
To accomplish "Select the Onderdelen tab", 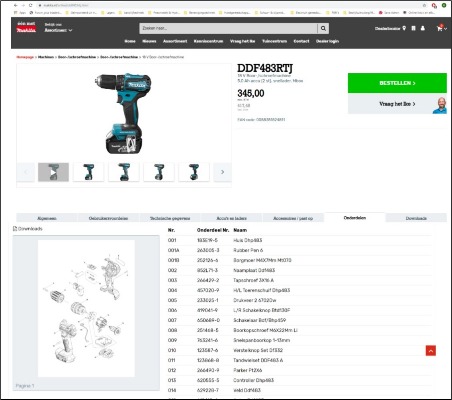I will click(355, 217).
